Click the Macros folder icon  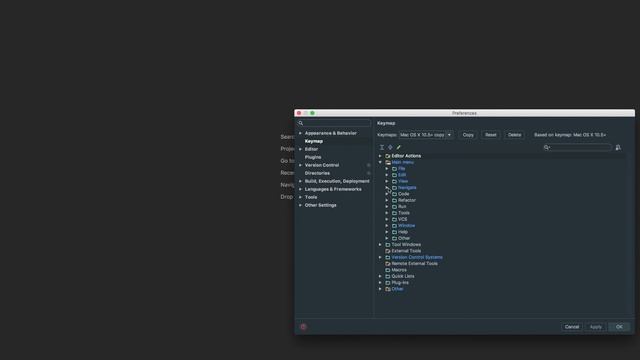point(388,270)
